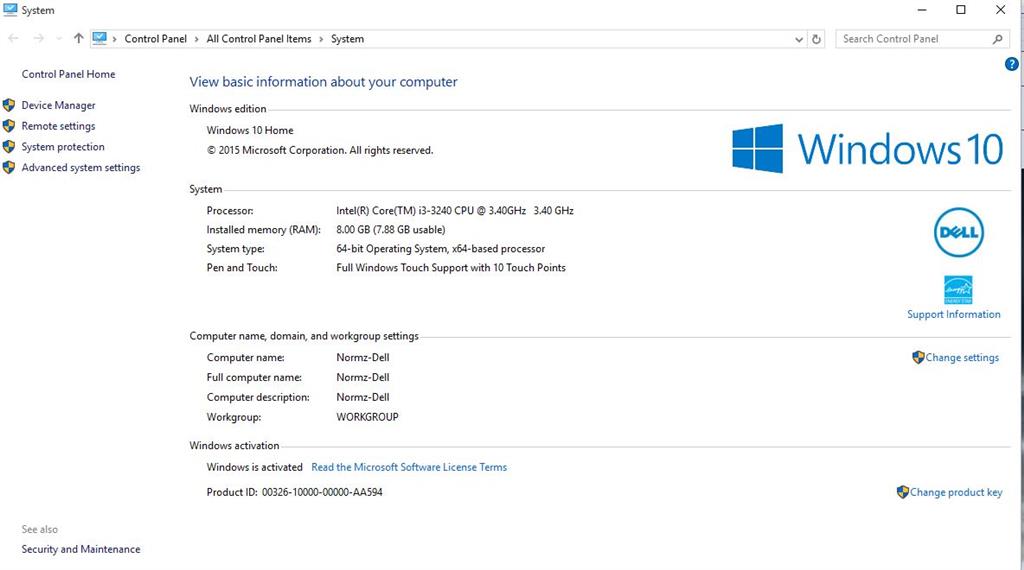Read the Microsoft Software License Terms

409,467
